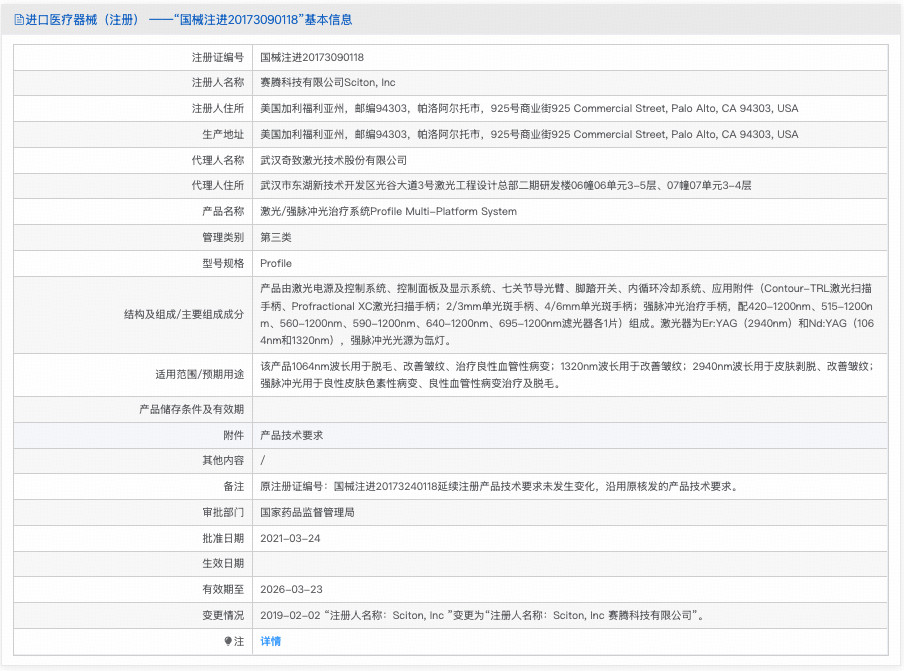Select registration number value 国械注进20173090118
The width and height of the screenshot is (904, 671).
click(x=311, y=57)
